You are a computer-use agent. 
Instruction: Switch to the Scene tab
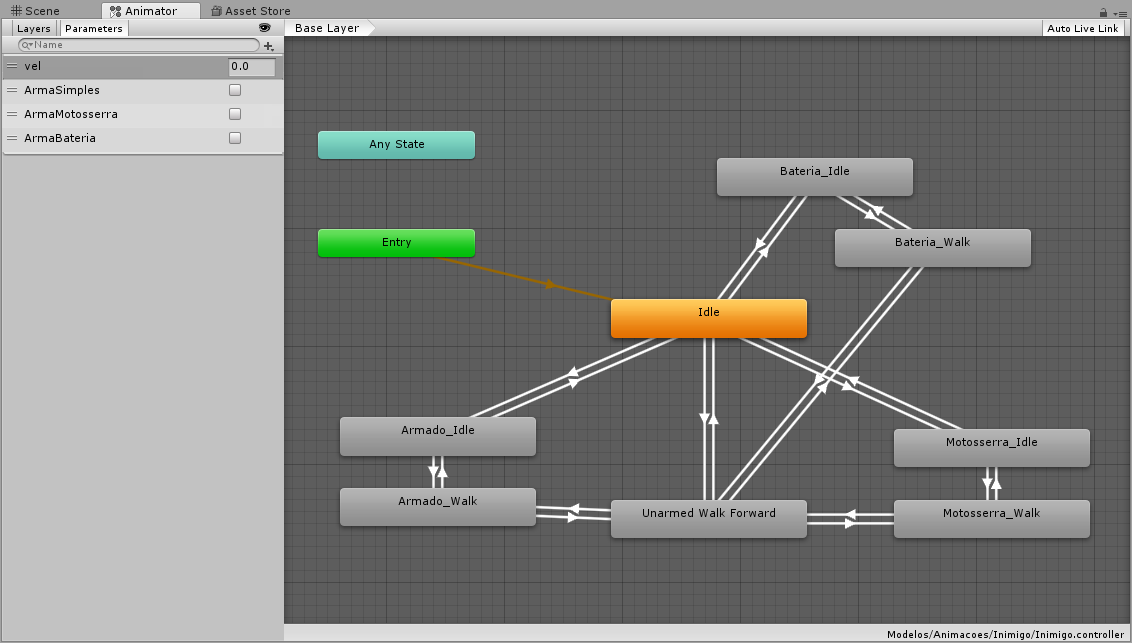click(35, 11)
